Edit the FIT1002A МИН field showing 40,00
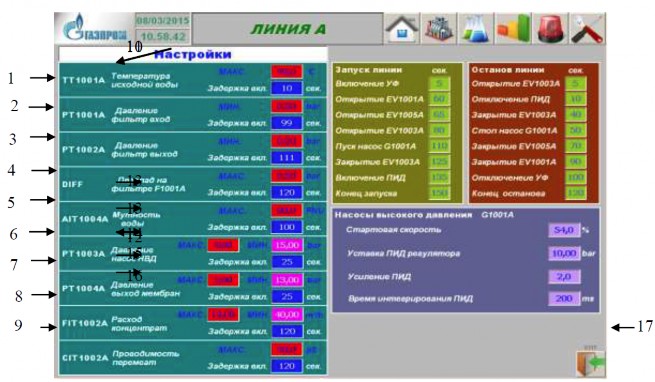655x382 pixels. pos(287,314)
